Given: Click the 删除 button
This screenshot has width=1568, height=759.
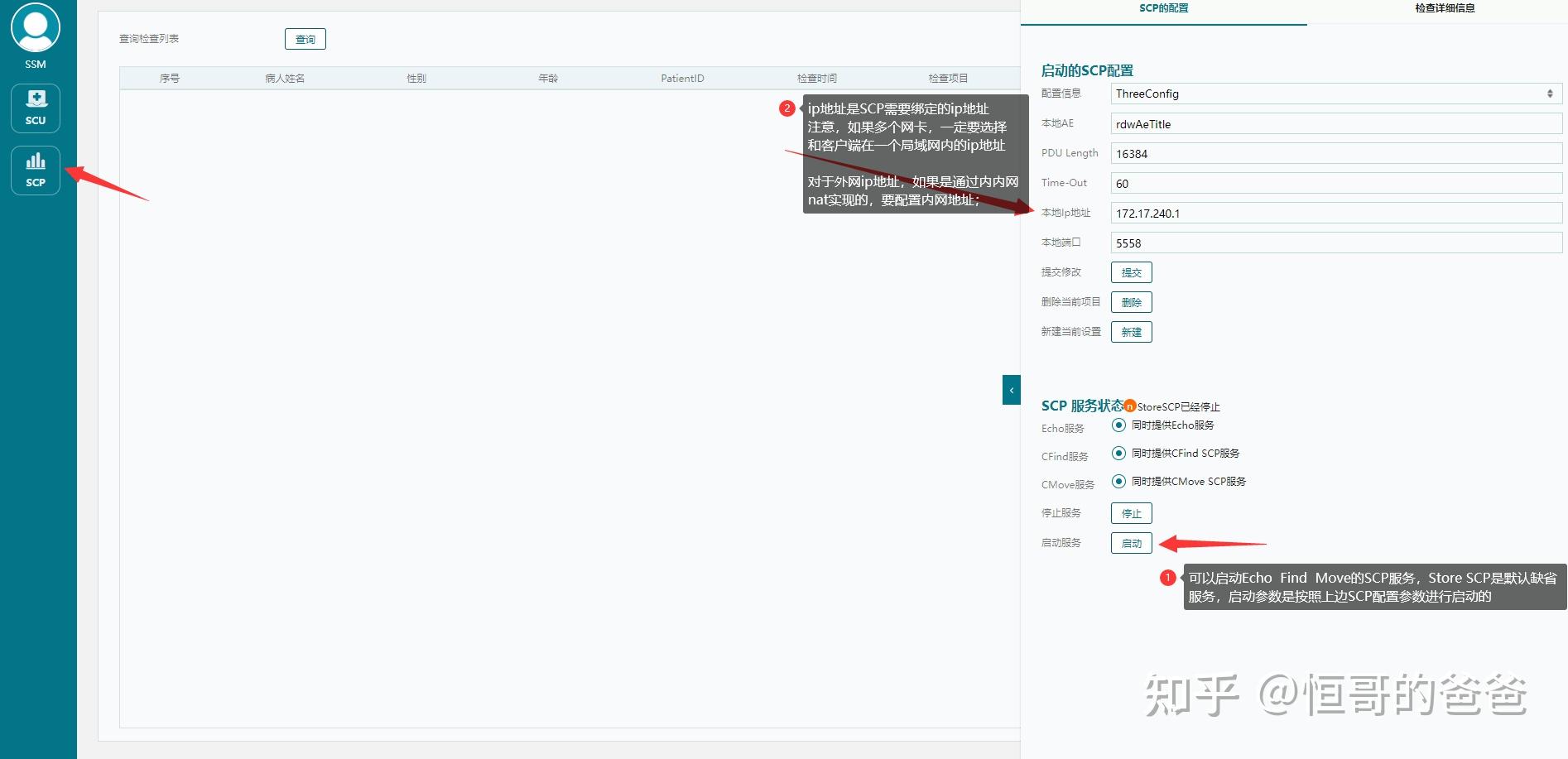Looking at the screenshot, I should click(1132, 302).
